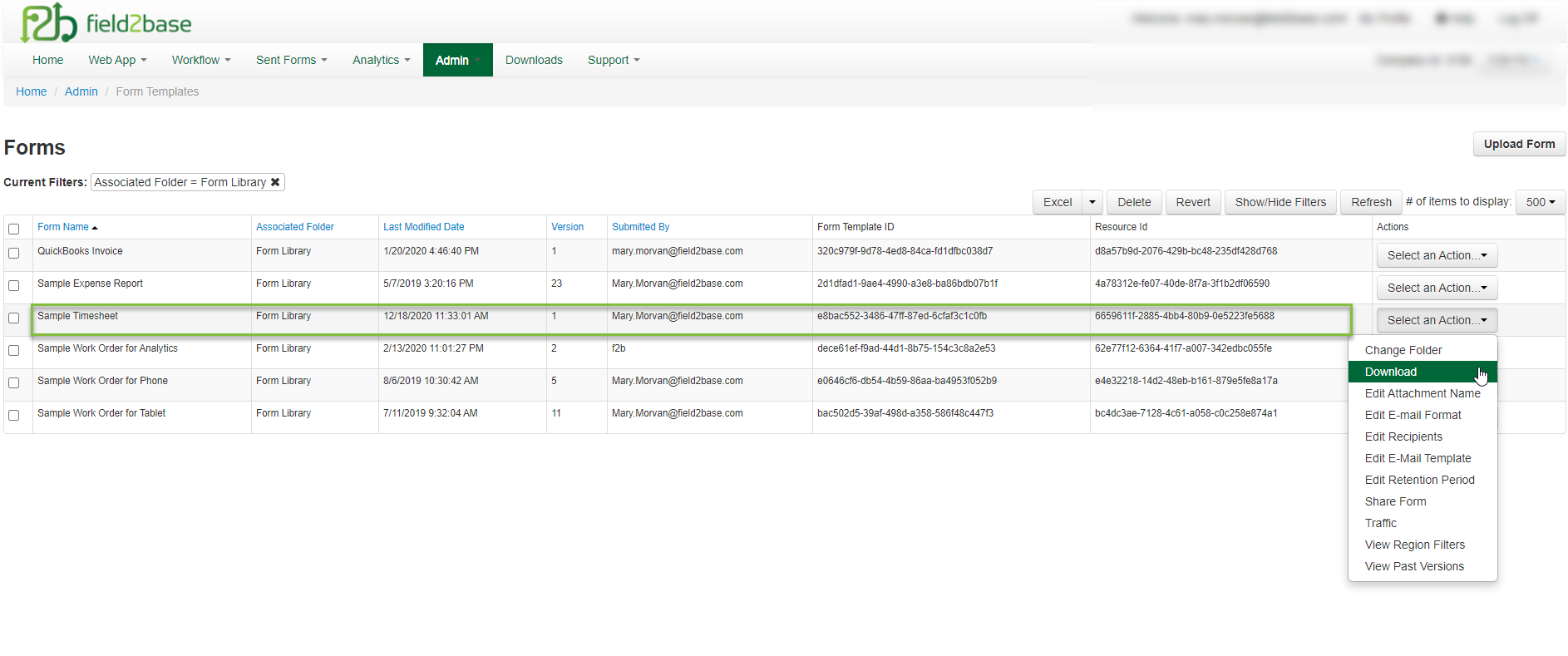This screenshot has width=1568, height=656.
Task: Open Select an Action for QuickBooks Invoice
Action: (1436, 255)
